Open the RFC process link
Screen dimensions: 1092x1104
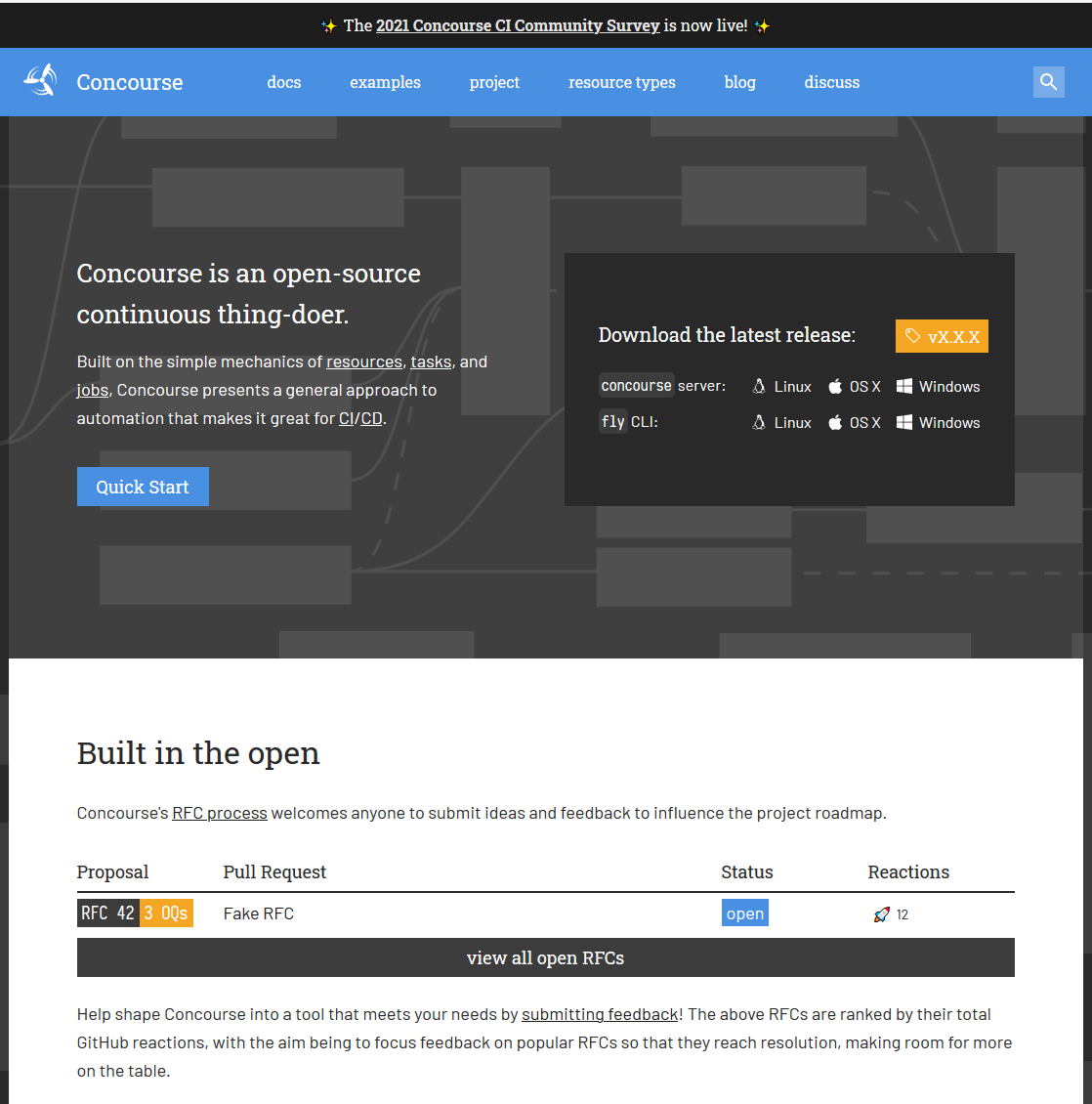coord(220,813)
